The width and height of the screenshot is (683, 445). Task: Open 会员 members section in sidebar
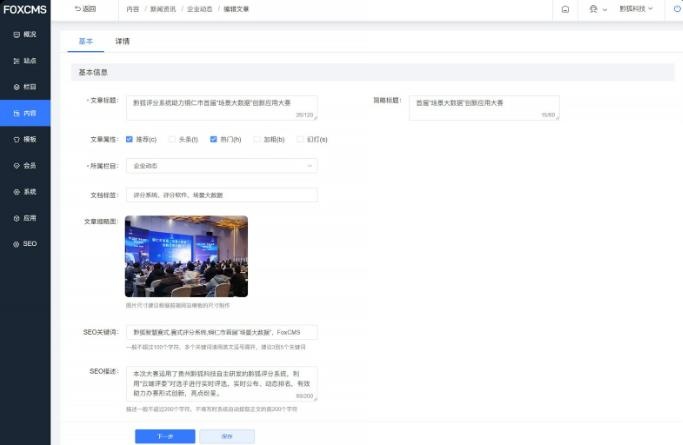click(x=25, y=165)
